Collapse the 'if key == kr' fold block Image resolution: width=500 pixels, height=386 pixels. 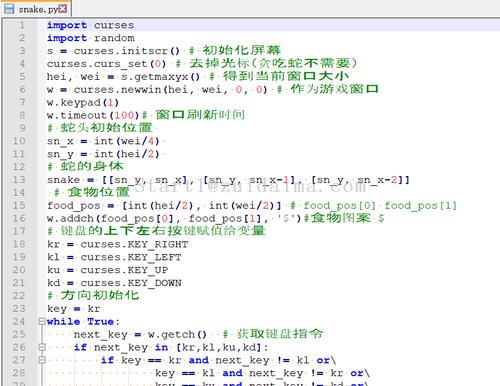pyautogui.click(x=42, y=360)
